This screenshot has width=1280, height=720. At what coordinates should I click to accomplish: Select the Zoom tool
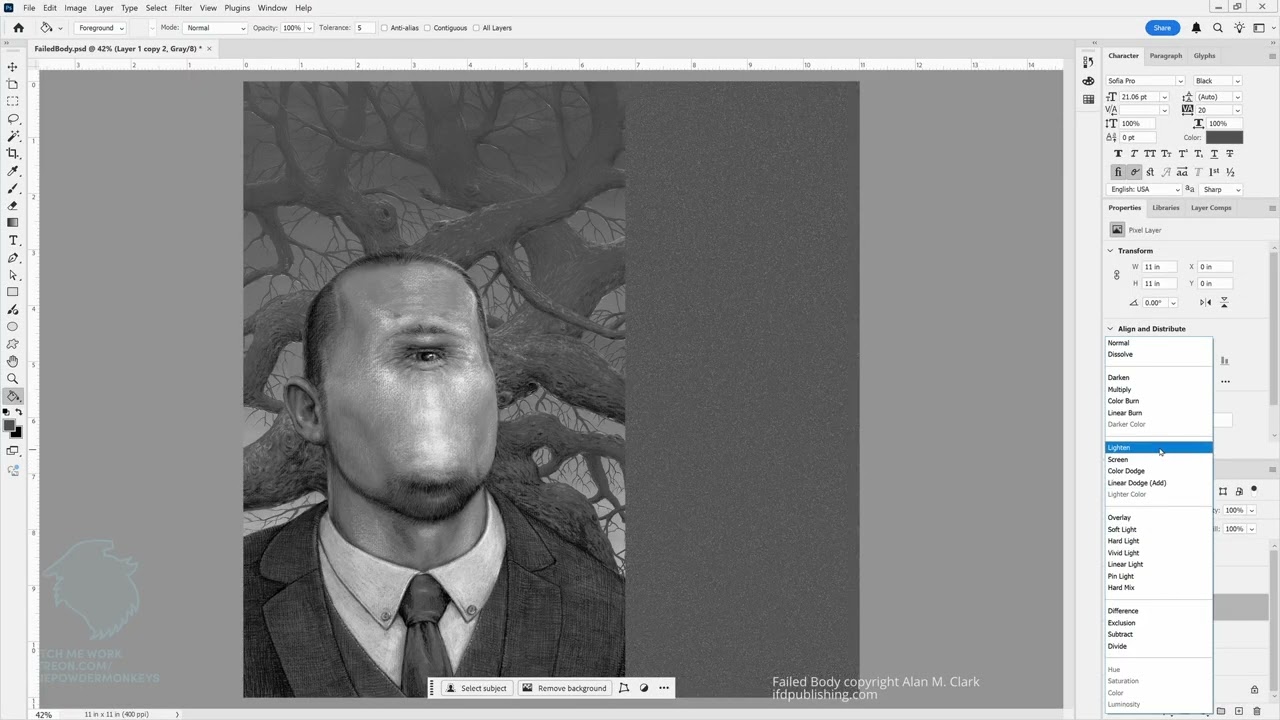[13, 378]
